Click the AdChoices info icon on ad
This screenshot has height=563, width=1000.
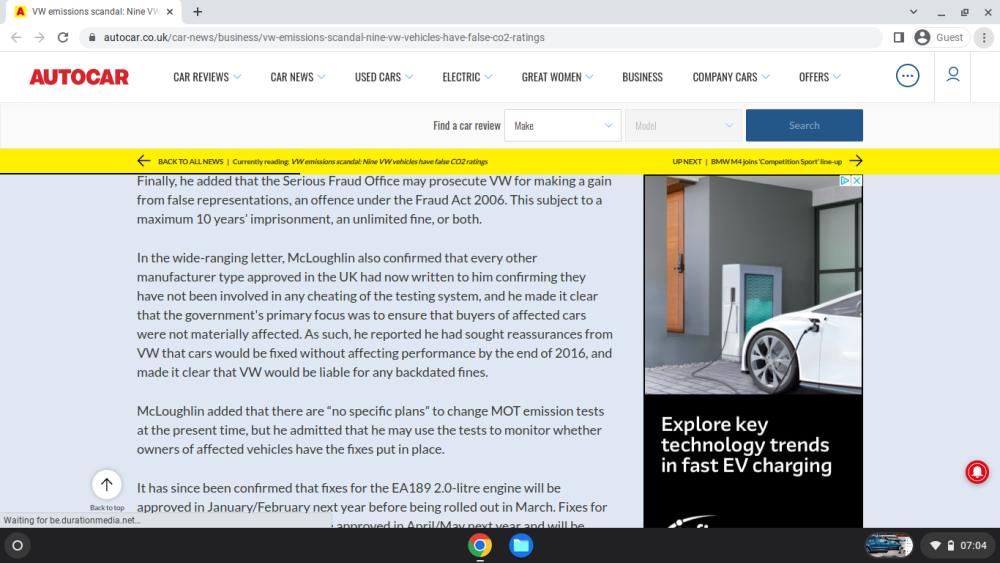coord(845,181)
